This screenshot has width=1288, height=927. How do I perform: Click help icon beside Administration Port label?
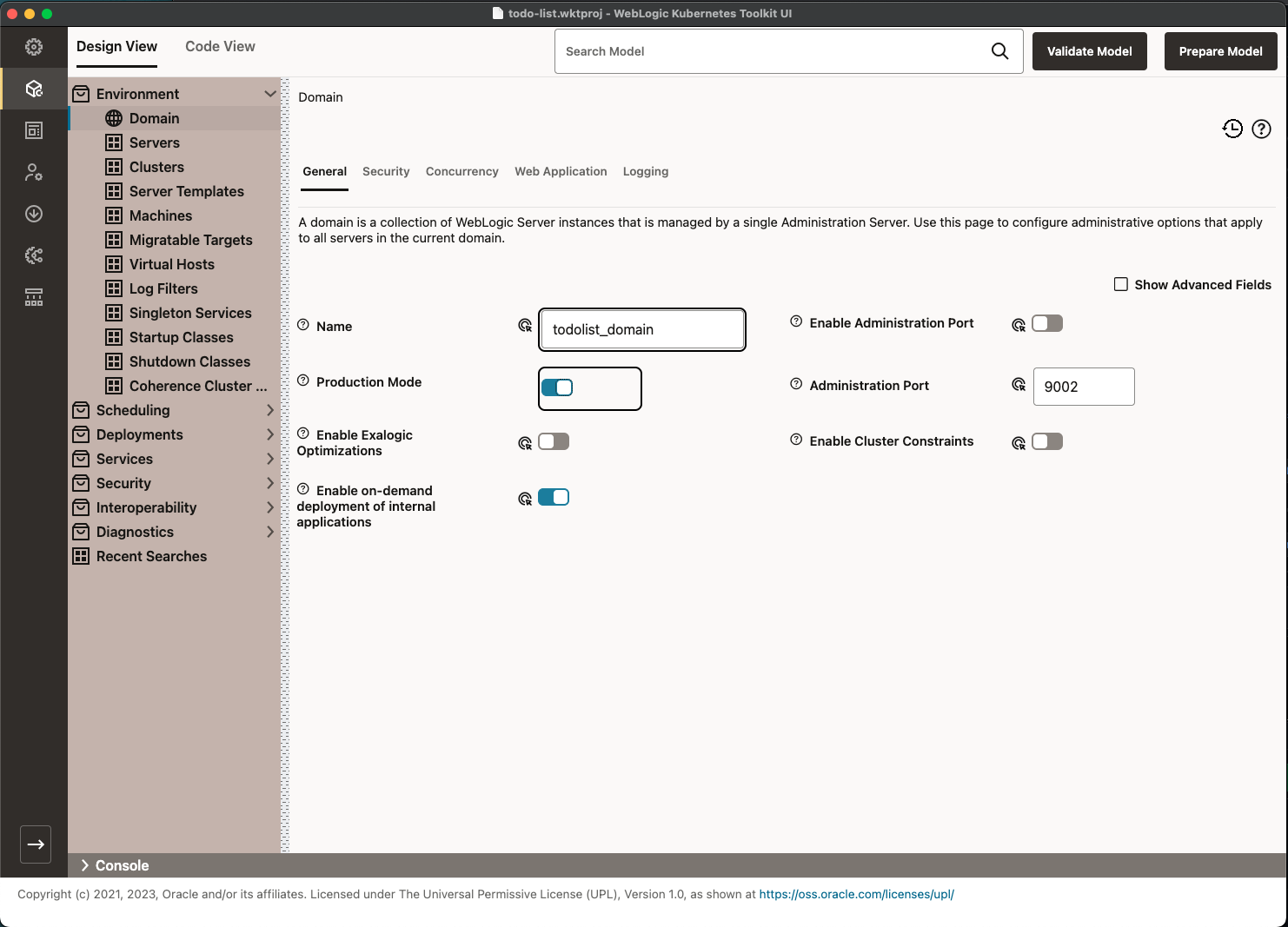point(796,384)
